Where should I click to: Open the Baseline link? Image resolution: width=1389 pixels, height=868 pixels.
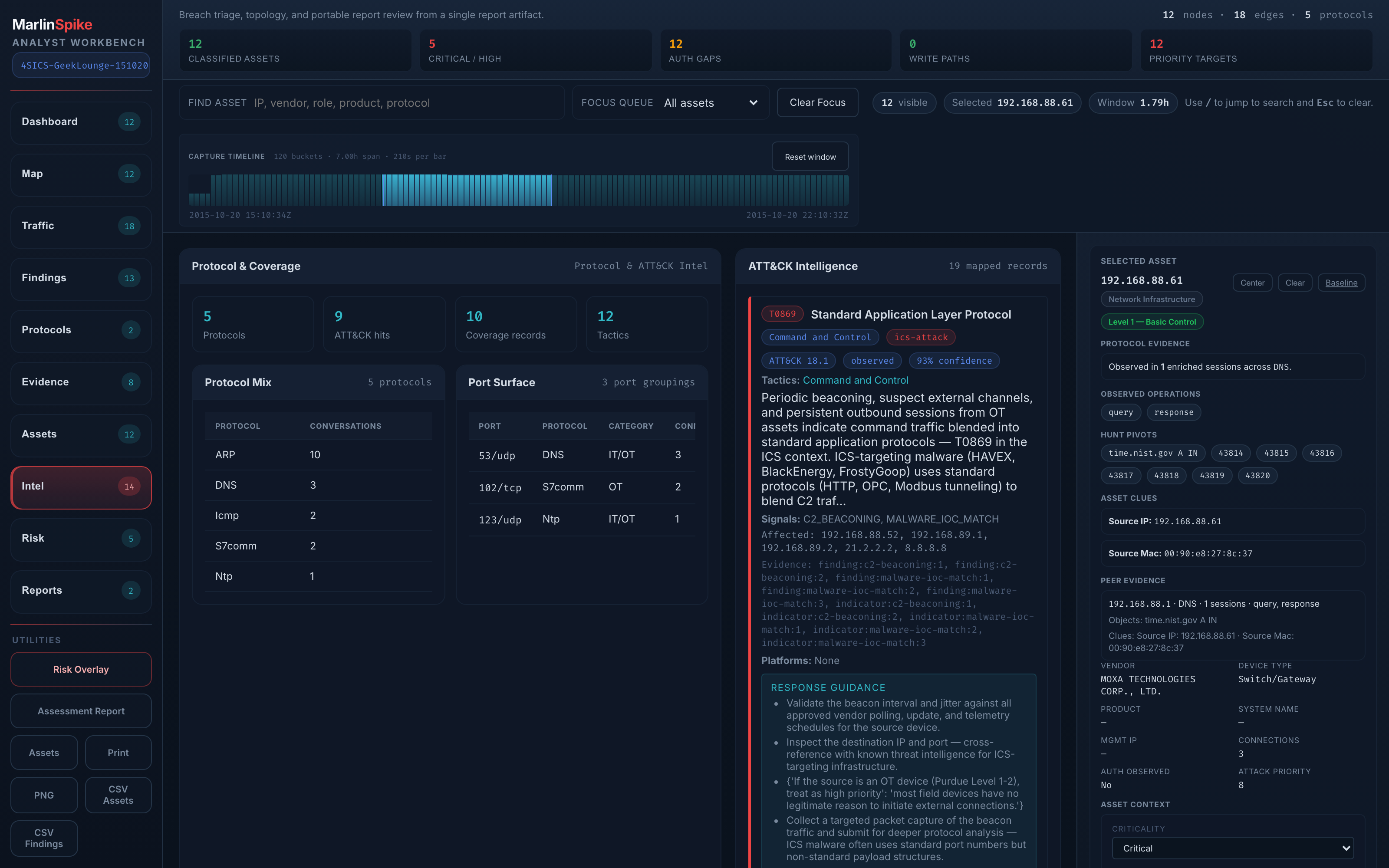click(1341, 283)
